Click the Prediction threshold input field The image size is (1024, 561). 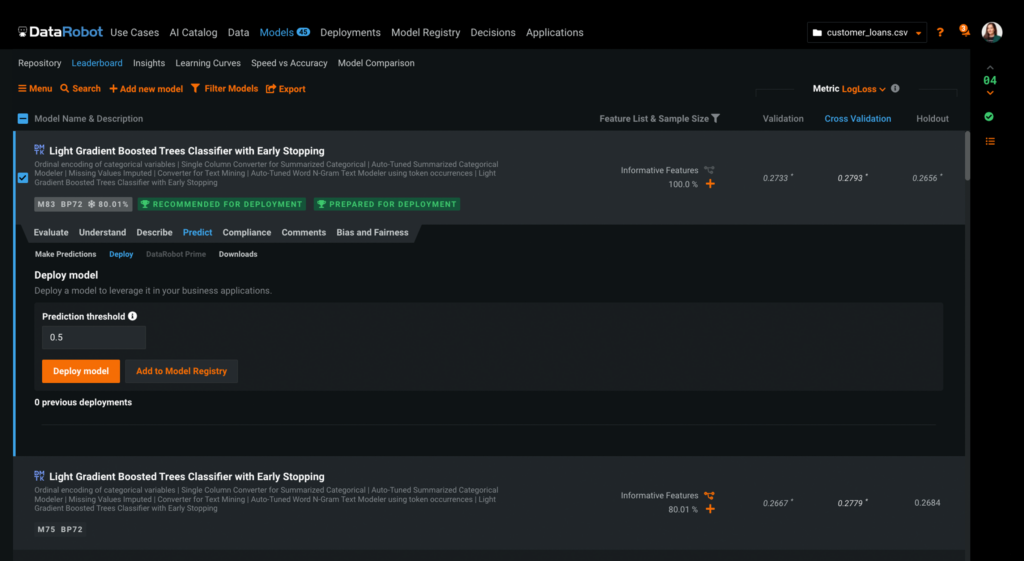[x=94, y=338]
